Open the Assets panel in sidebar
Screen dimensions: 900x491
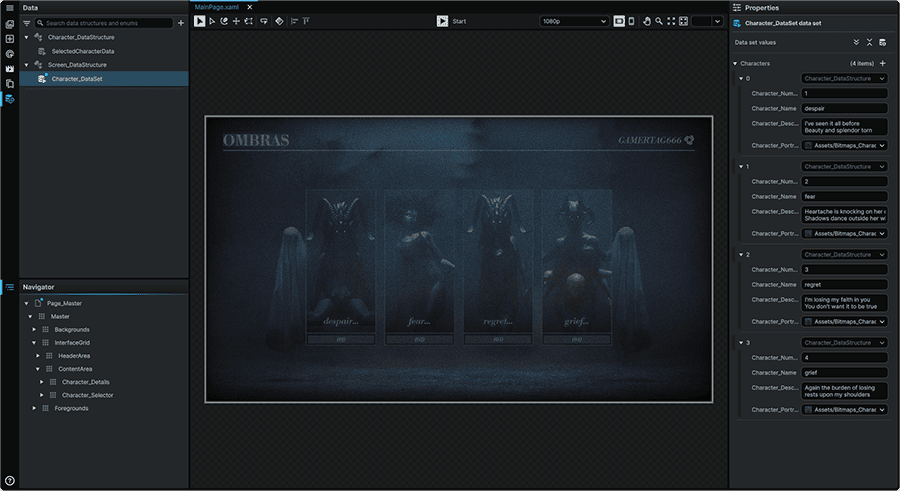[x=9, y=24]
